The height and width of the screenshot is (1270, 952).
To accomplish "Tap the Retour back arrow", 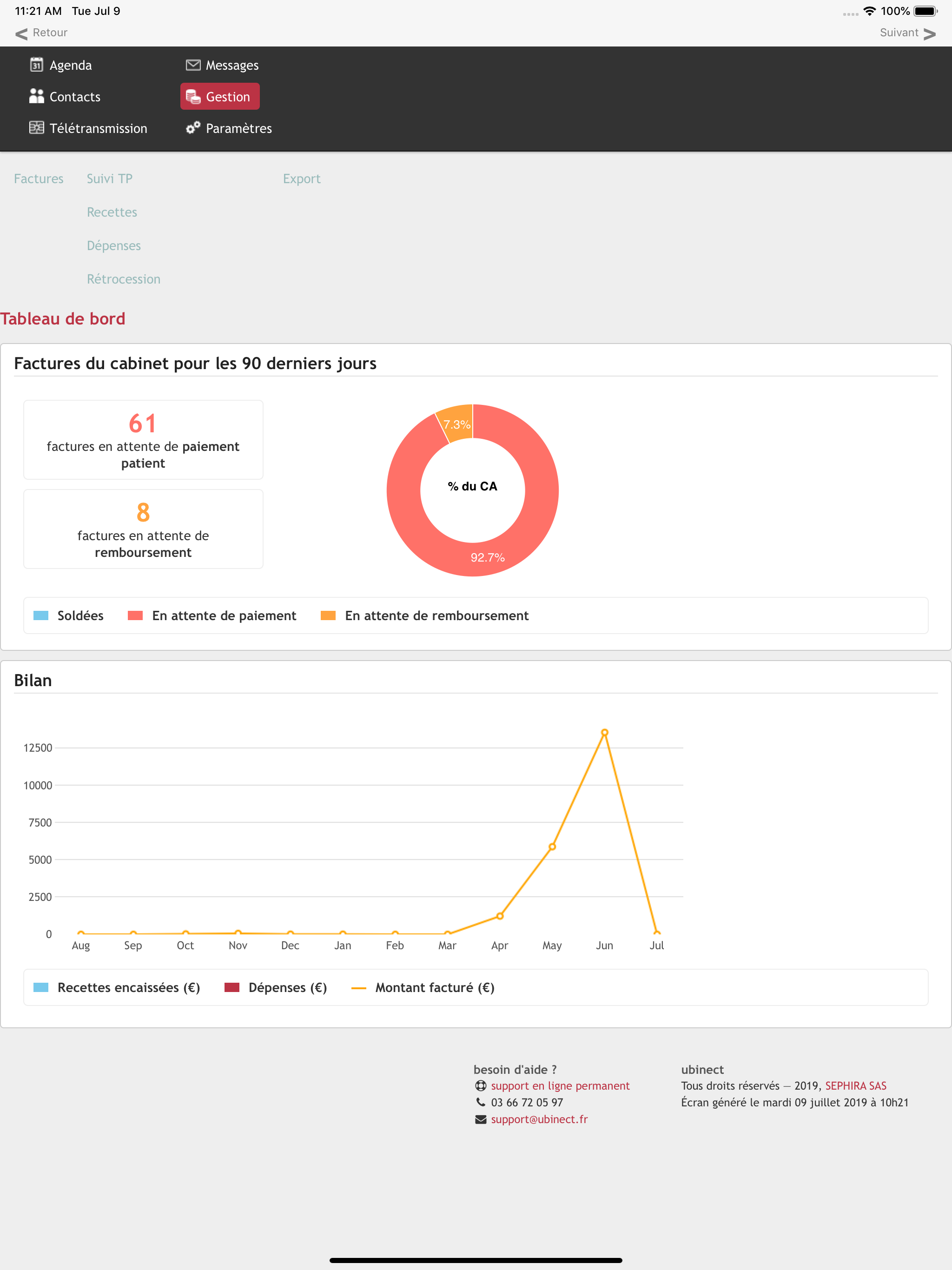I will tap(22, 34).
